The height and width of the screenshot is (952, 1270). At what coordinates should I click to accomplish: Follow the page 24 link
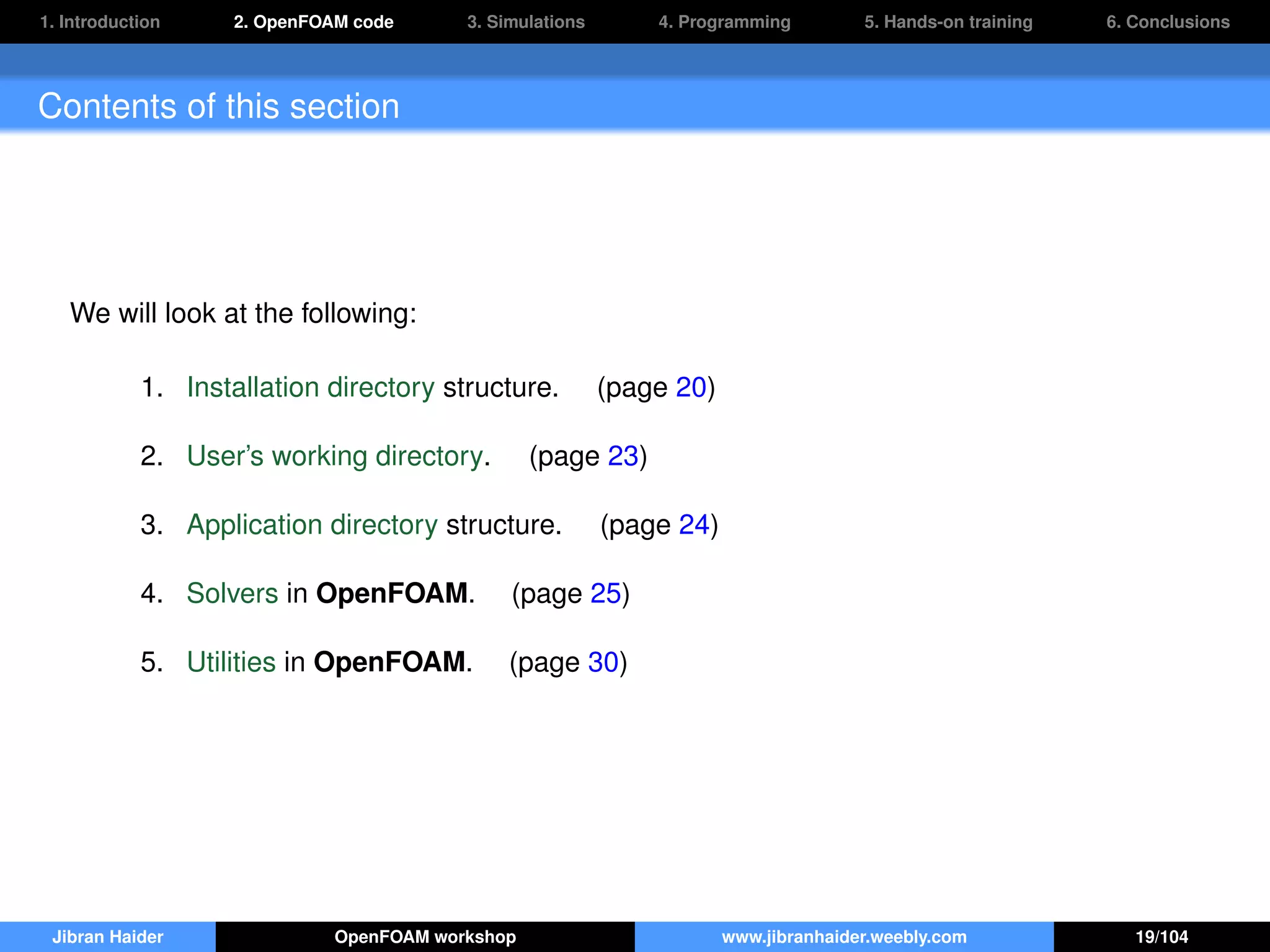pos(694,525)
